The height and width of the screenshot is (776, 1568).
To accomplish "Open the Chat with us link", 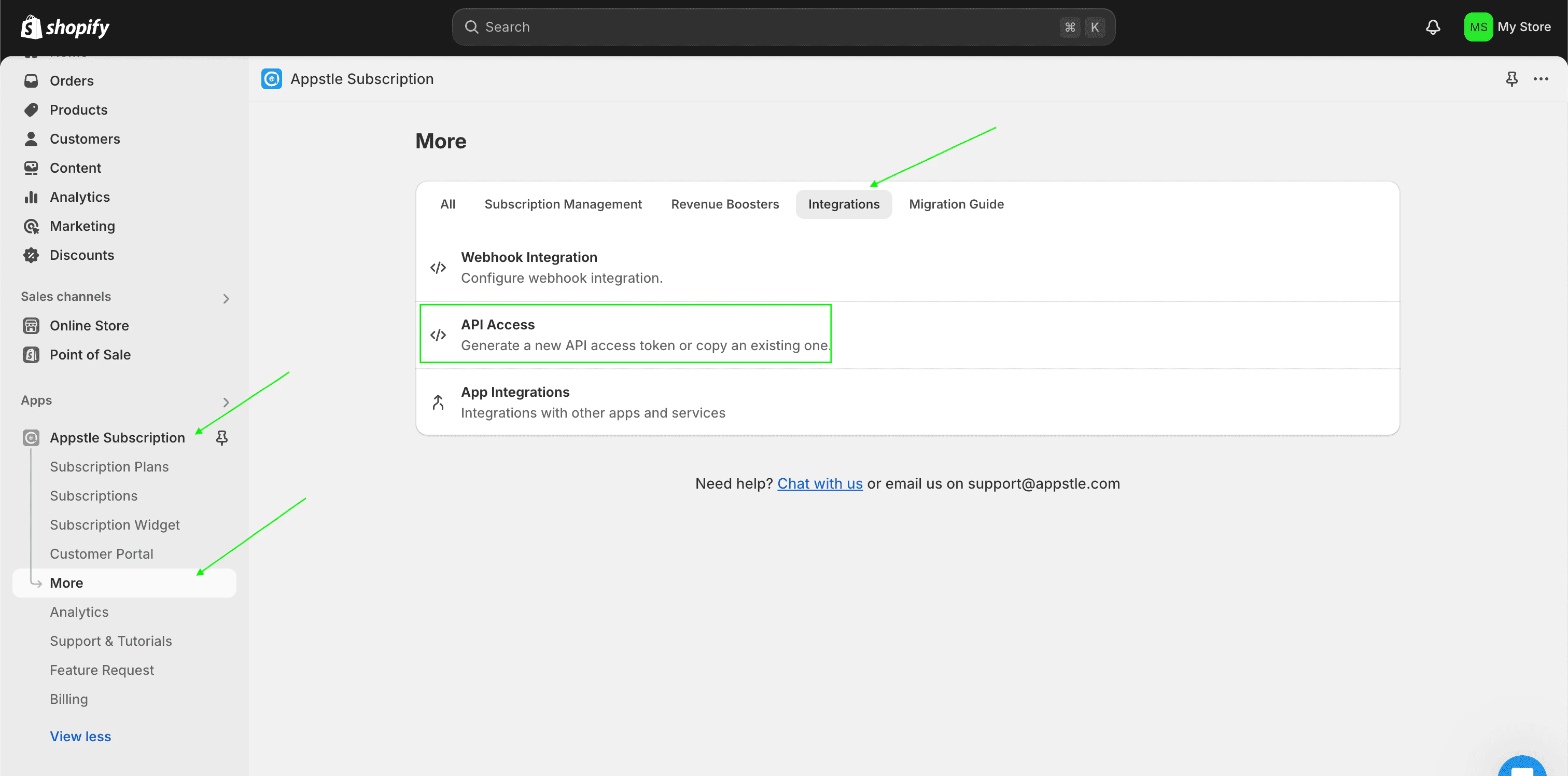I will [819, 483].
